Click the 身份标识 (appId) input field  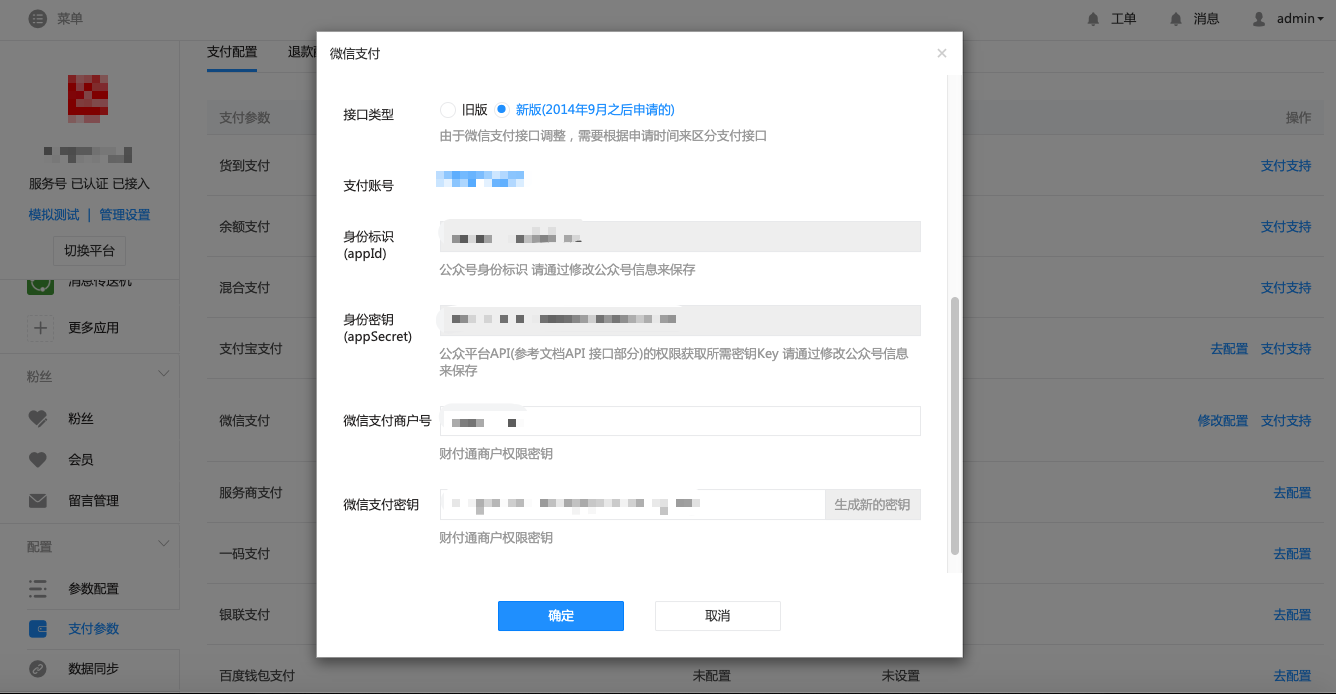click(x=680, y=237)
